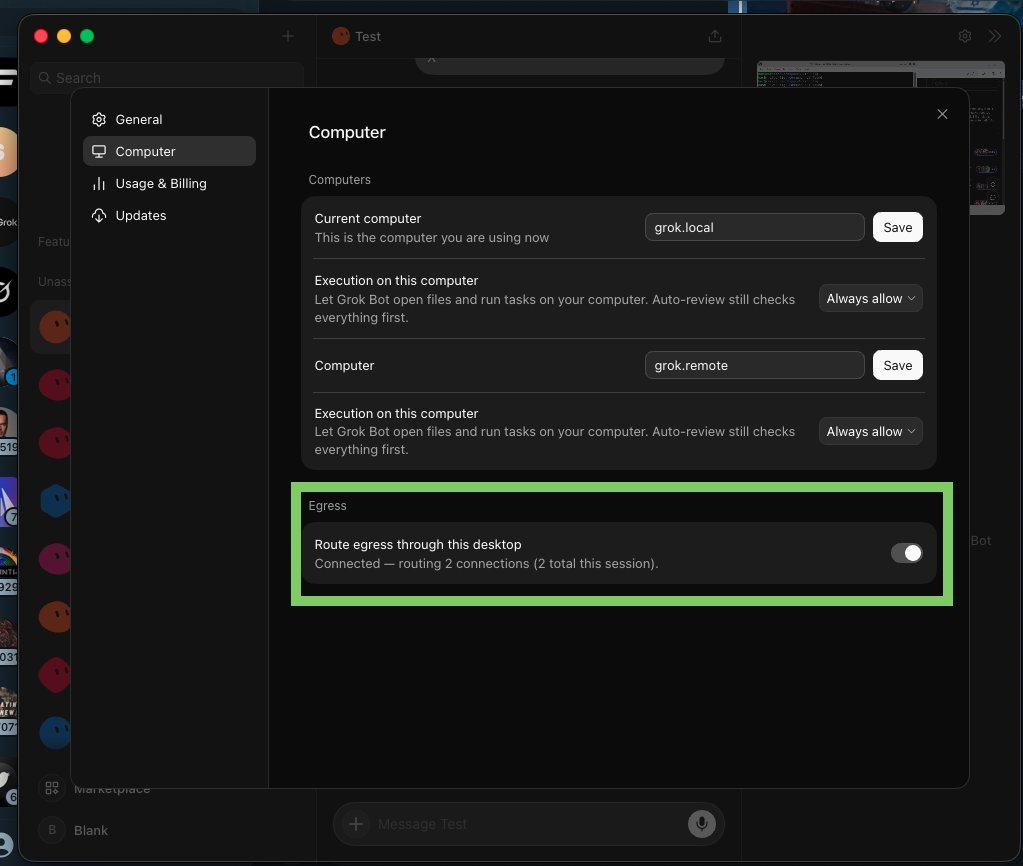Toggle Route egress through this desktop

coord(906,553)
